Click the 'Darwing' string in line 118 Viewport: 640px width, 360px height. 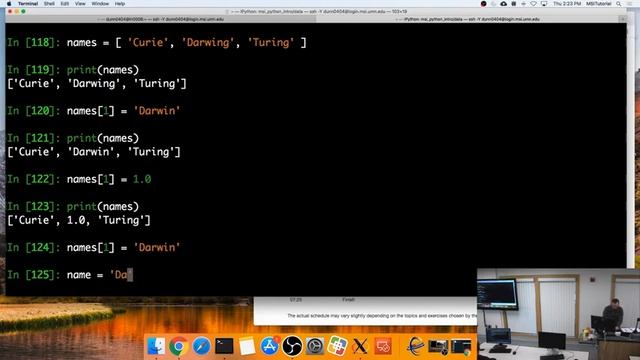208,42
